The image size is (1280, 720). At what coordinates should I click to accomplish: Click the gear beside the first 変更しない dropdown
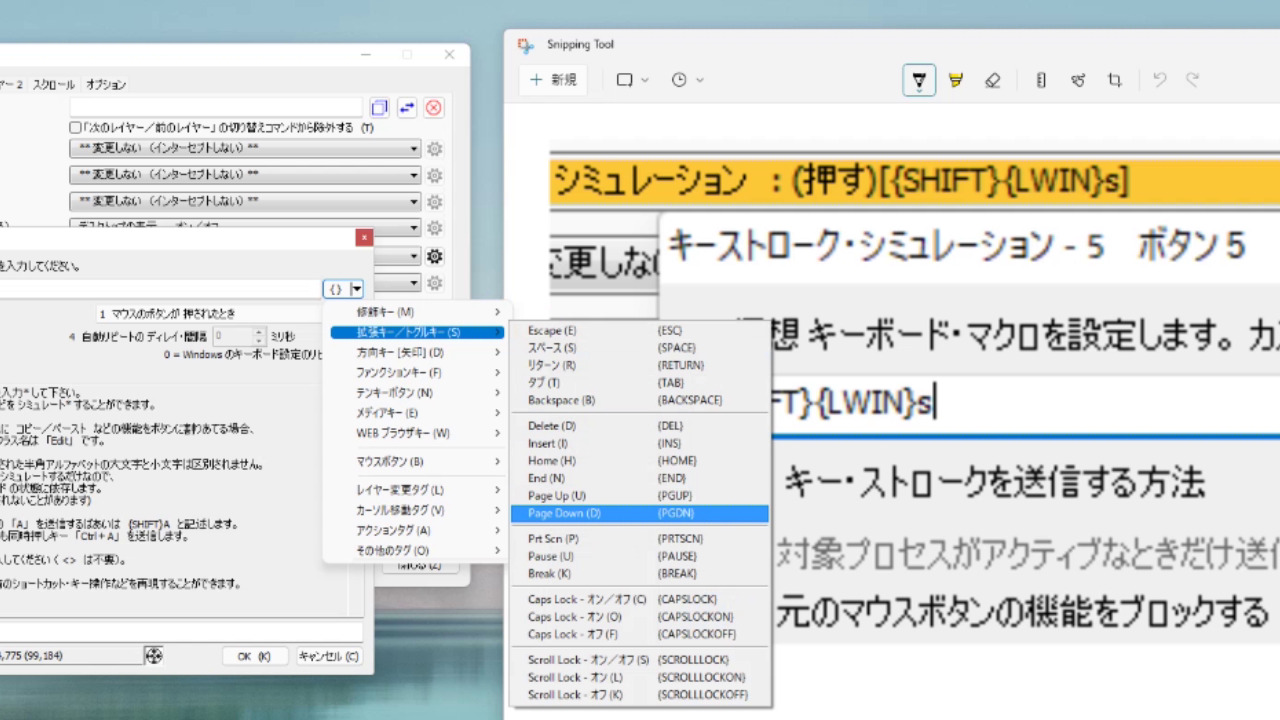pyautogui.click(x=435, y=148)
